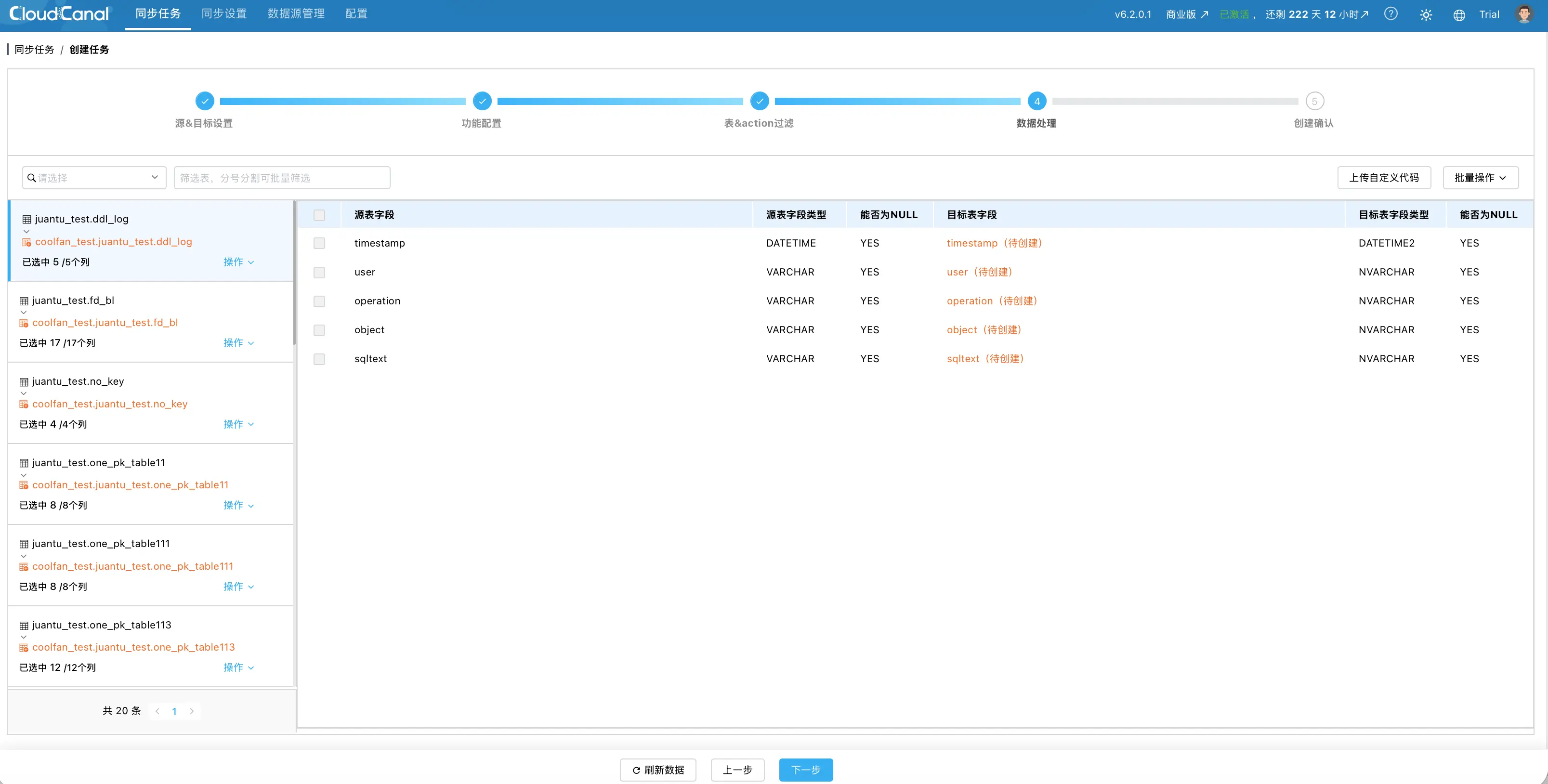Check the timestamp field checkbox

pos(319,243)
